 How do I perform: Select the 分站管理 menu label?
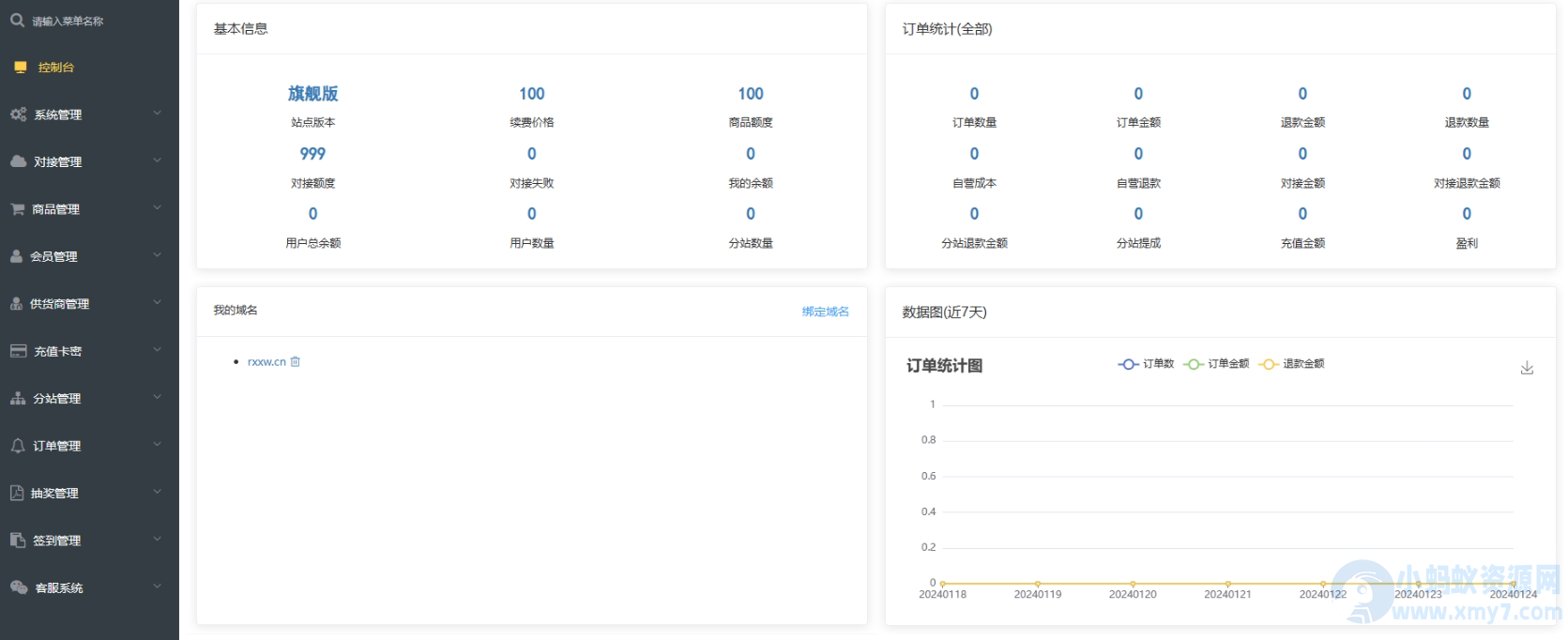pos(57,398)
